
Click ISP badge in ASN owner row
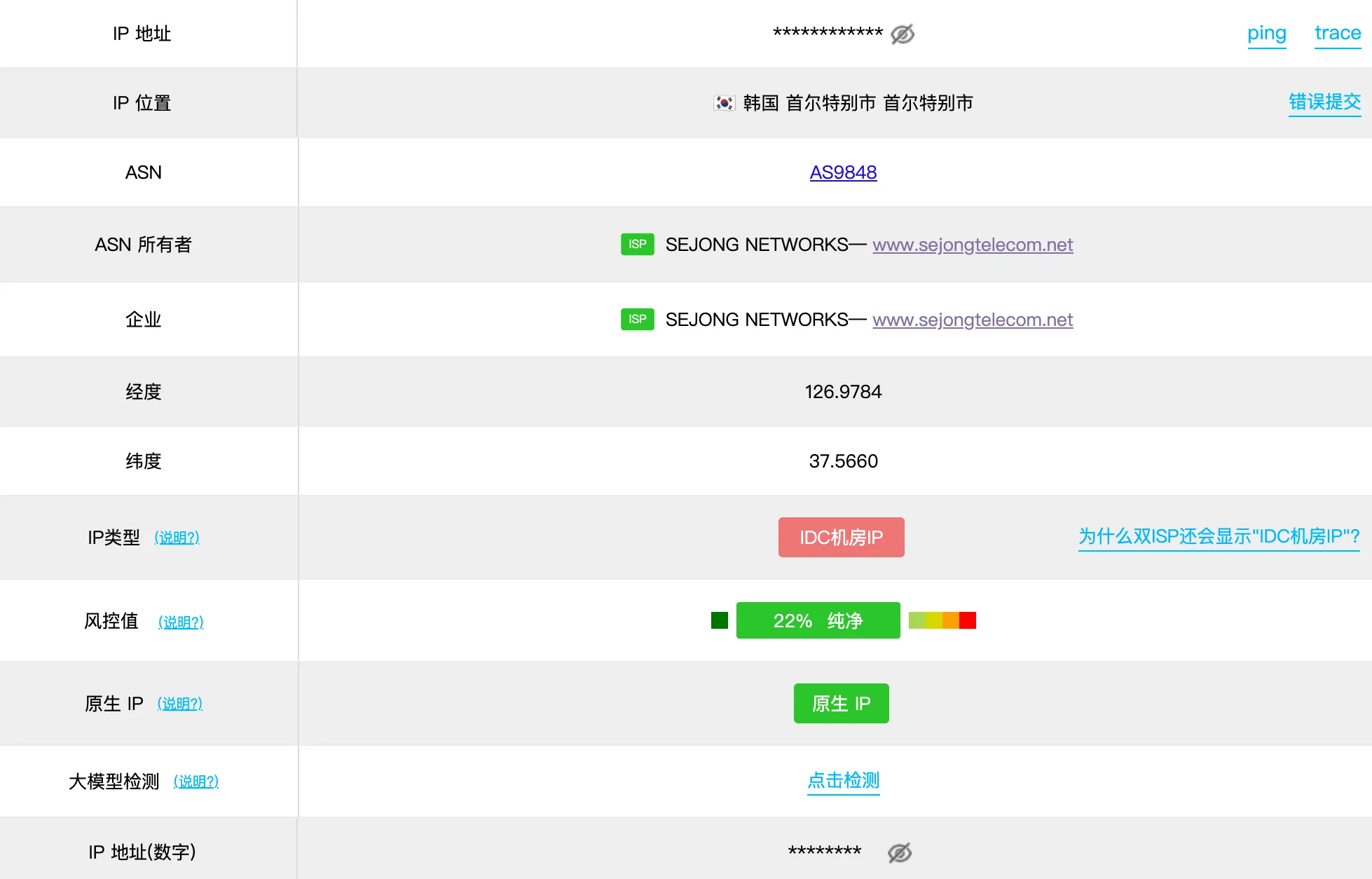pyautogui.click(x=637, y=244)
